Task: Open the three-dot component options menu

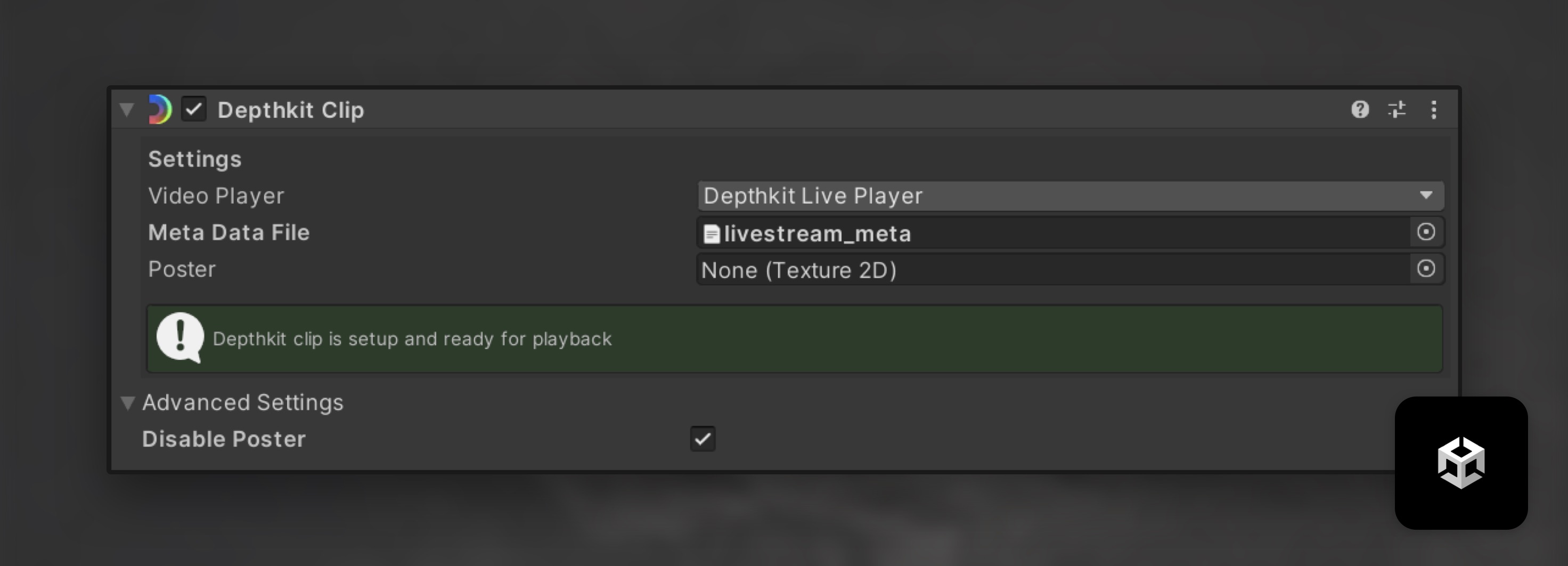Action: pyautogui.click(x=1433, y=110)
